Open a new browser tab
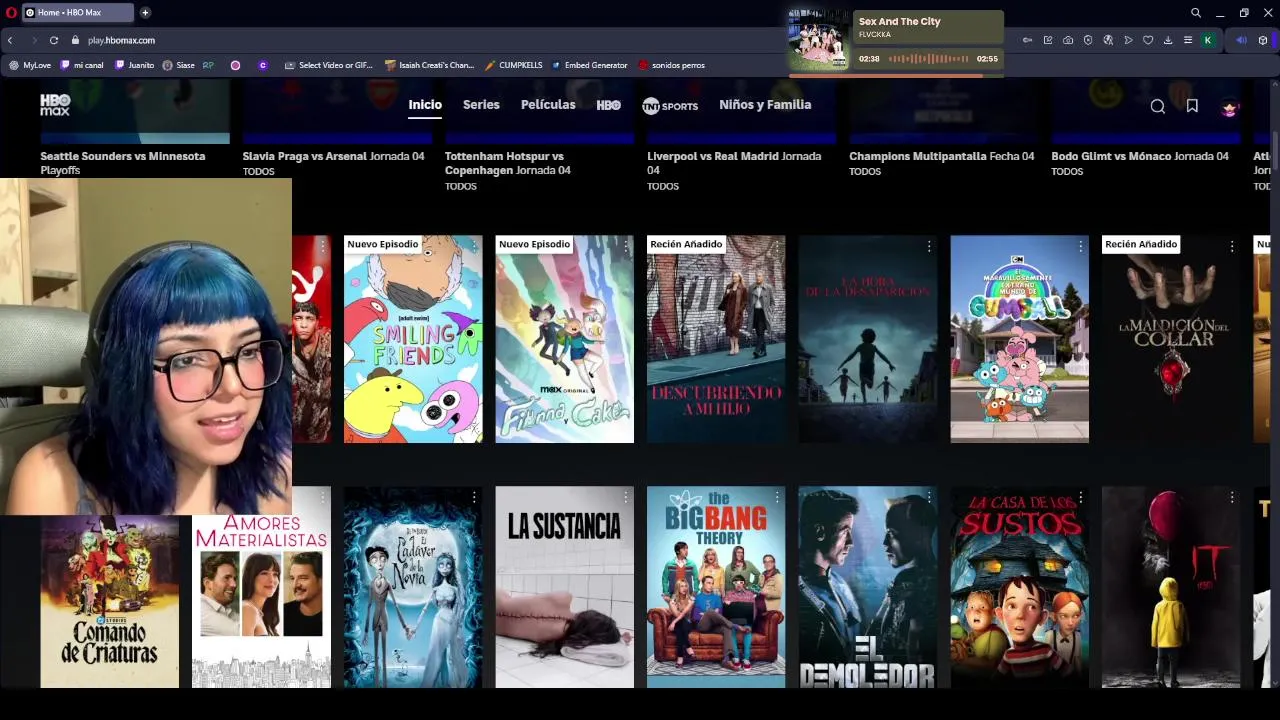The width and height of the screenshot is (1280, 720). tap(145, 13)
